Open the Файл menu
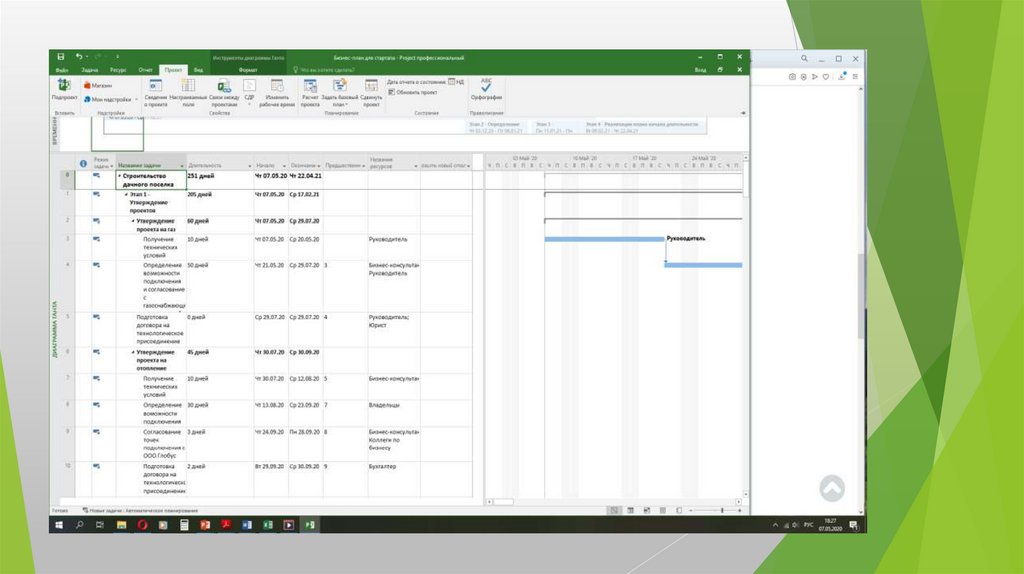Image resolution: width=1024 pixels, height=574 pixels. [x=62, y=70]
